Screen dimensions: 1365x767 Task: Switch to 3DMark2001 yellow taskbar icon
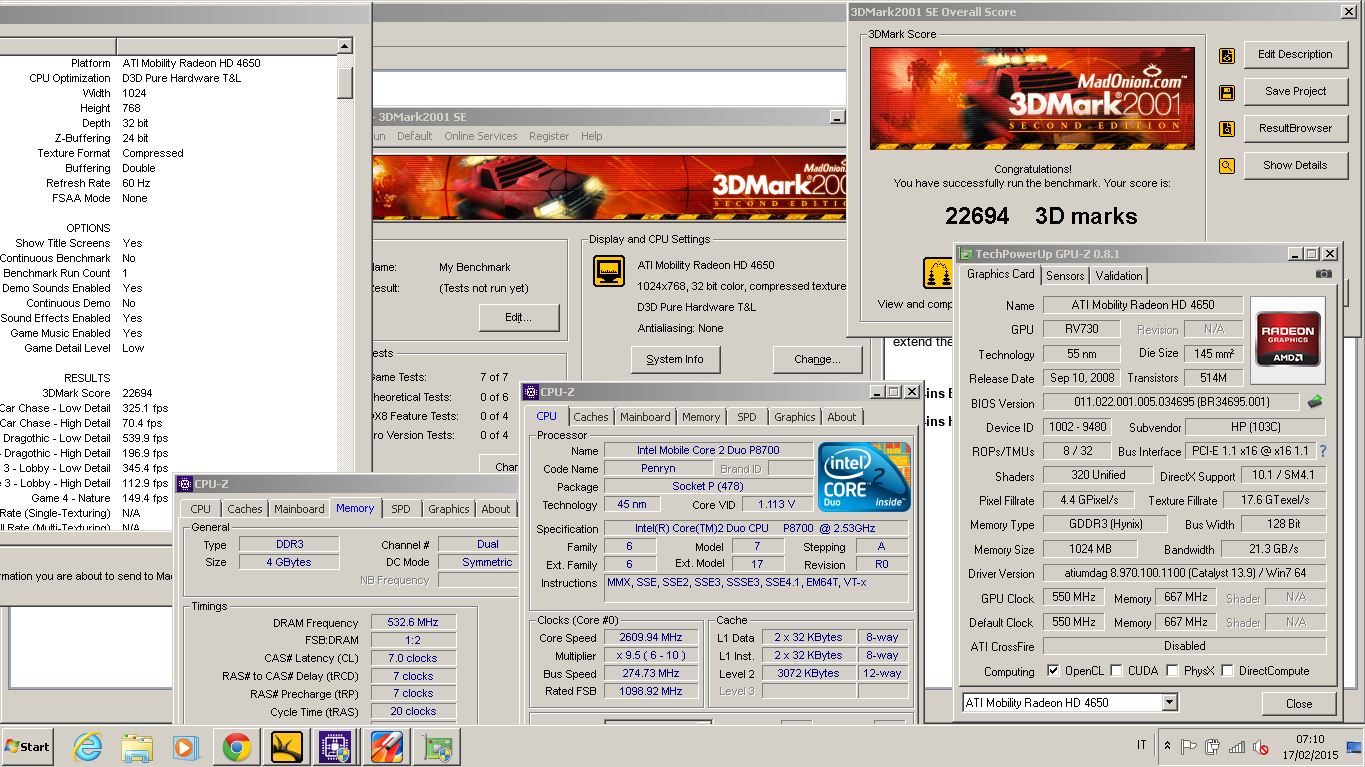click(x=286, y=746)
